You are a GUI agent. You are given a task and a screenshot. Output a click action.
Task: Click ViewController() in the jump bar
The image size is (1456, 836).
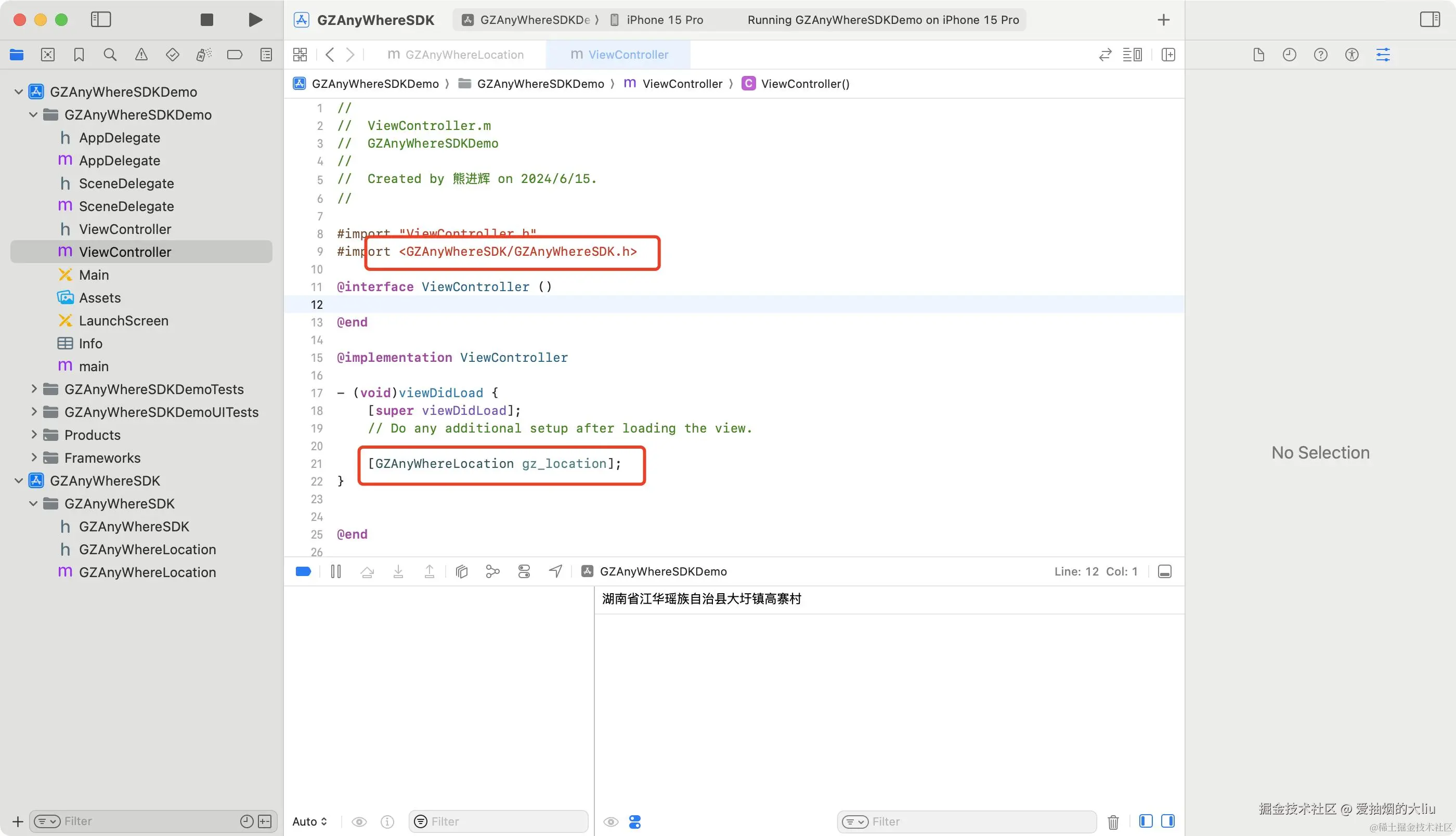click(x=795, y=83)
